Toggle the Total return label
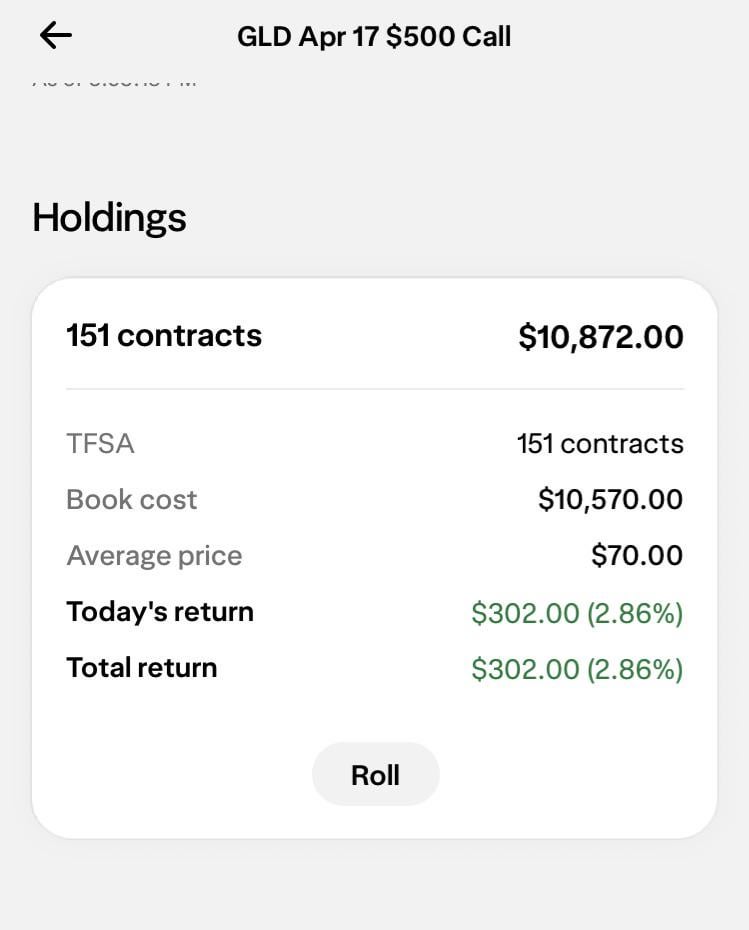749x930 pixels. click(x=141, y=668)
